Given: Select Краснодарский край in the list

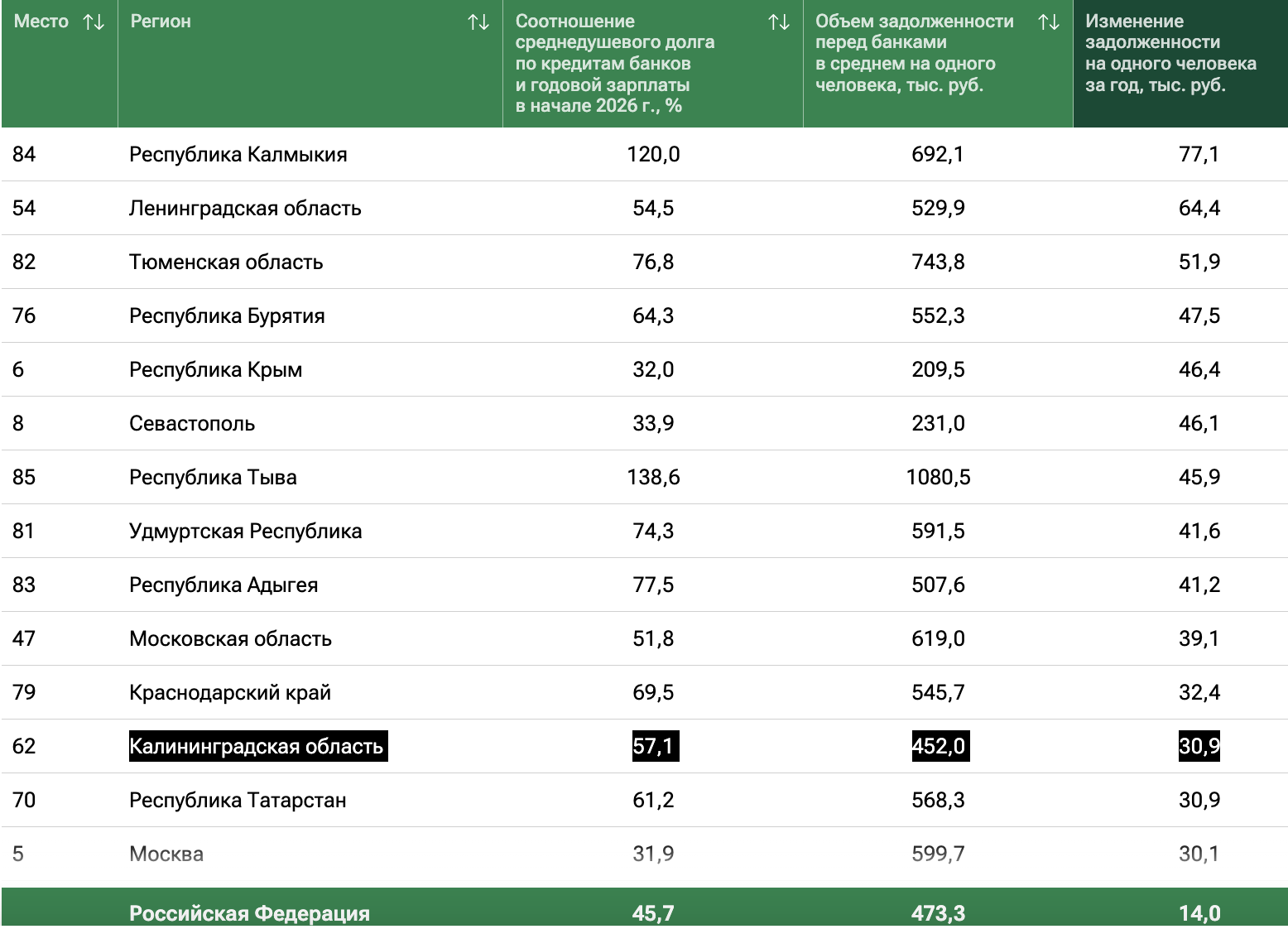Looking at the screenshot, I should (230, 693).
